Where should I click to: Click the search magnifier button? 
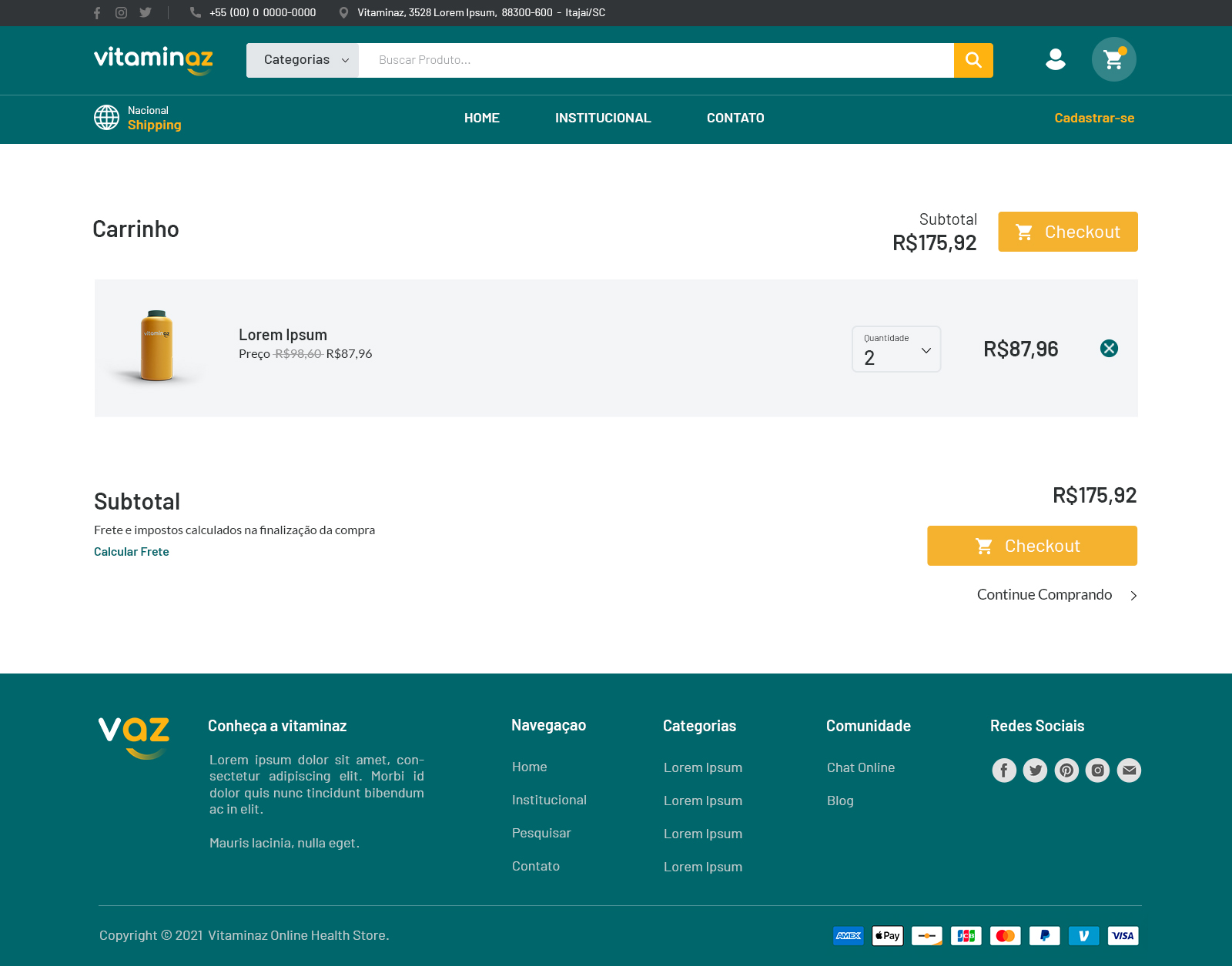tap(973, 60)
